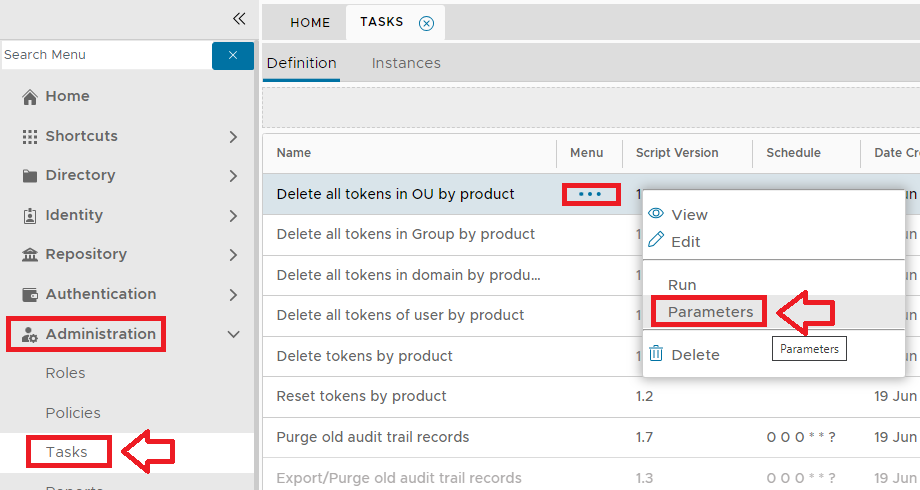Close the TASKS tab with X icon

point(426,23)
